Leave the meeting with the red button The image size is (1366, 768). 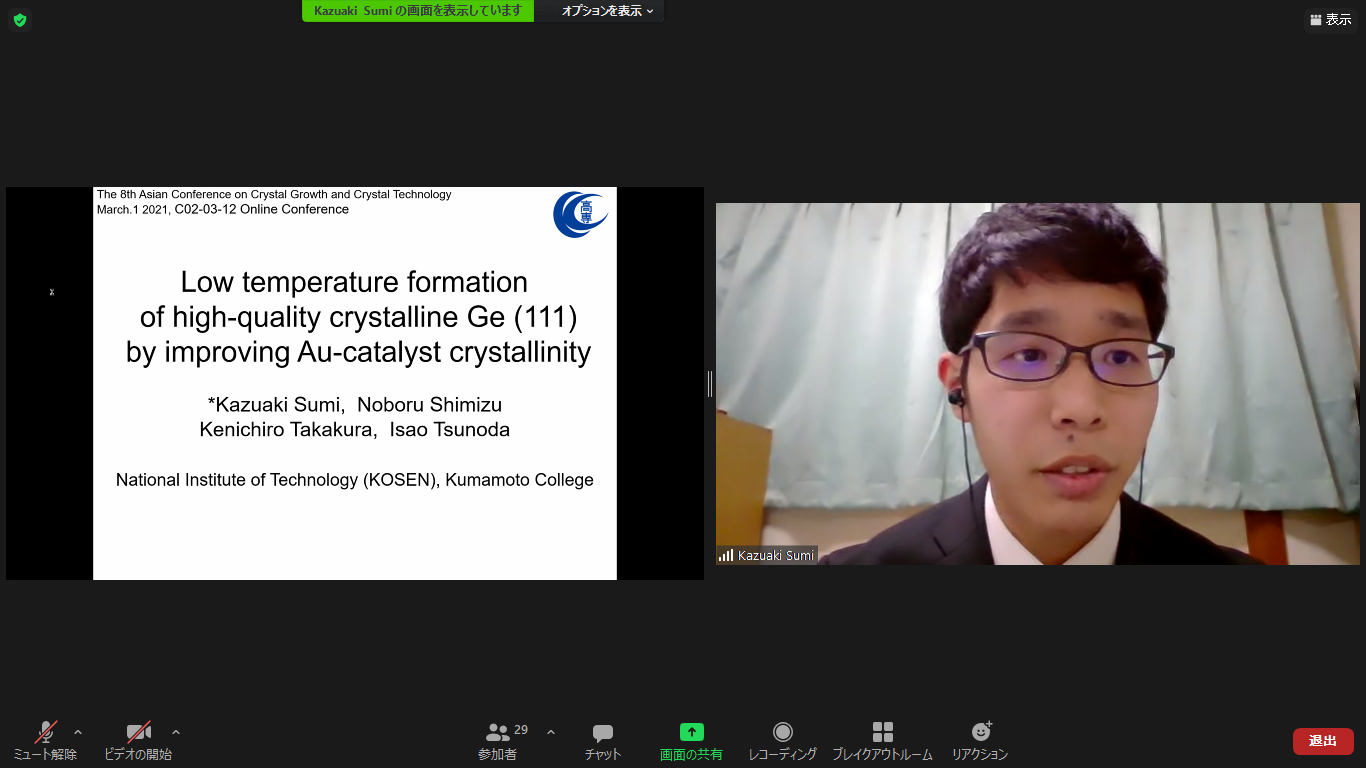pos(1323,741)
